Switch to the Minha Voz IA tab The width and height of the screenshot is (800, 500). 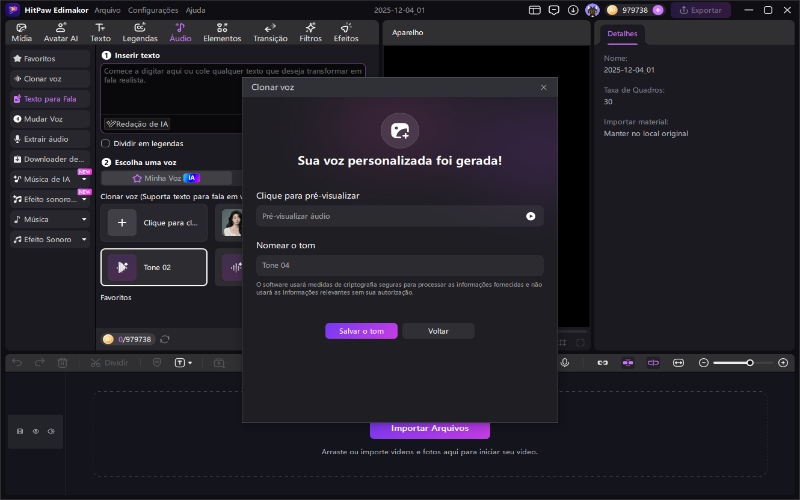166,178
